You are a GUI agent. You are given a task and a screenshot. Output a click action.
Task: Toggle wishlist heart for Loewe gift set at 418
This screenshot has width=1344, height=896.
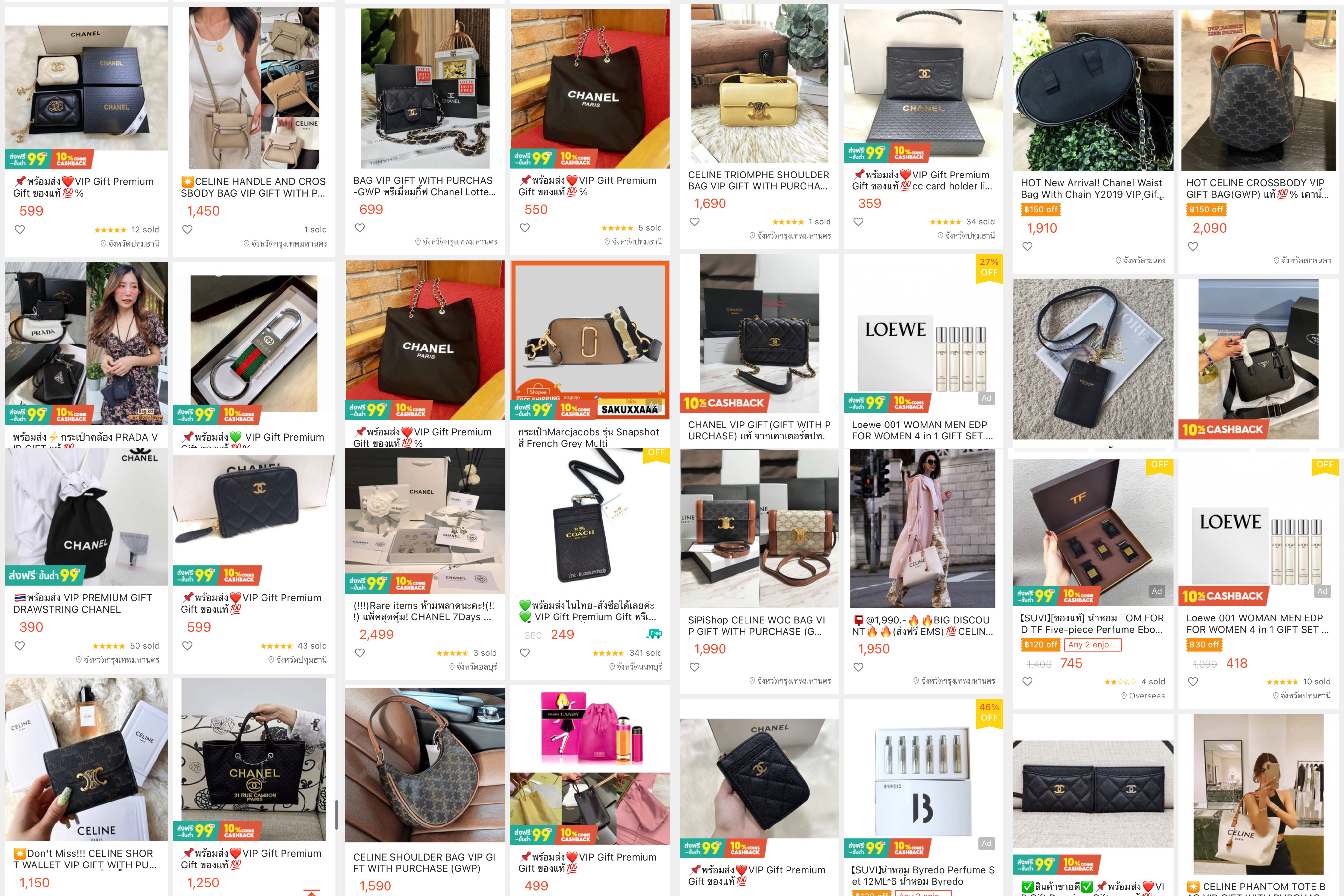(x=1193, y=682)
